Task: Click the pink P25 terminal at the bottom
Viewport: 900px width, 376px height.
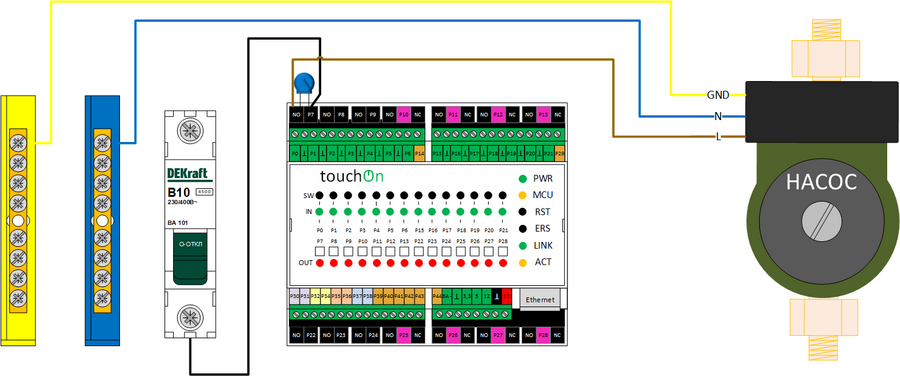Action: (x=404, y=335)
